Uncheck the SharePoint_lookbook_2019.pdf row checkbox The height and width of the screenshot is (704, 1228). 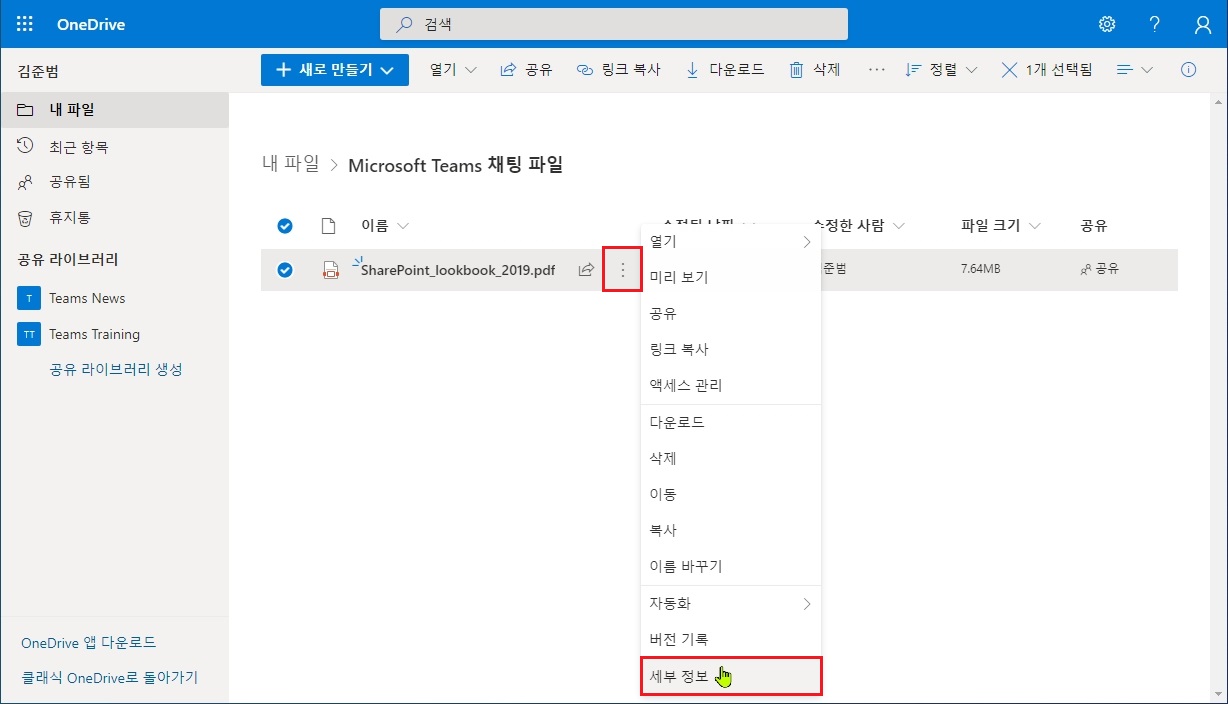tap(285, 270)
